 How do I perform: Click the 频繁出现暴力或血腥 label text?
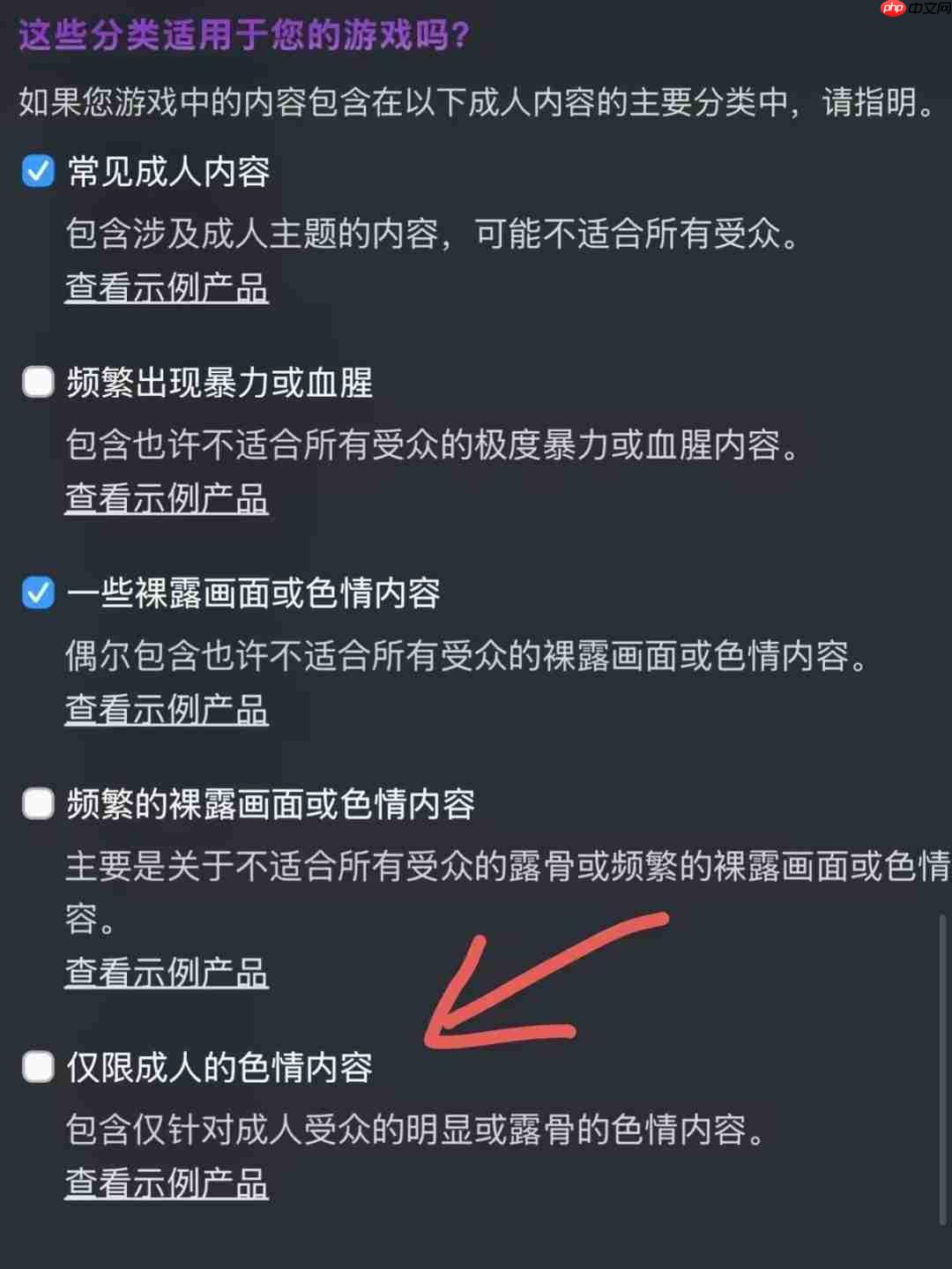coord(220,383)
